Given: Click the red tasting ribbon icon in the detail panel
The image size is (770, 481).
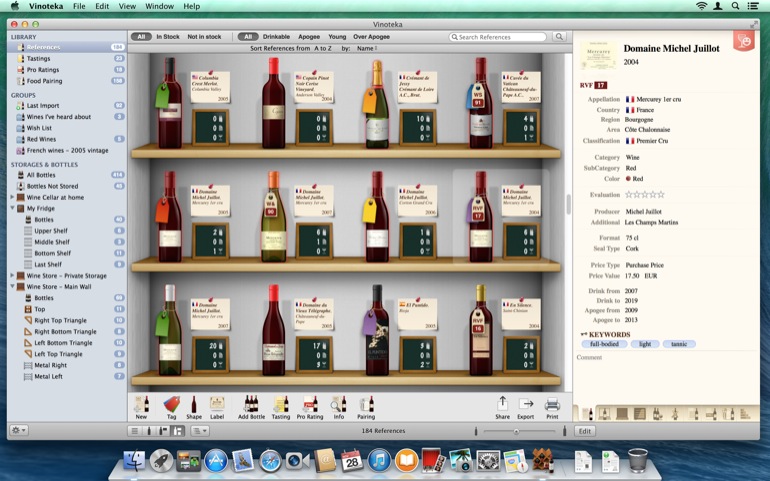Looking at the screenshot, I should (744, 41).
